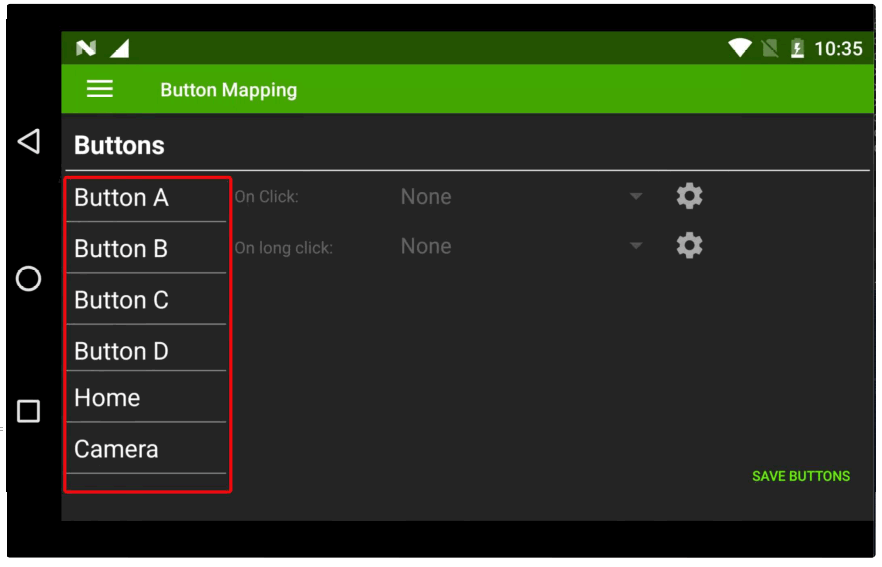Click the Buttons section heading
This screenshot has height=567, width=882.
coord(119,145)
